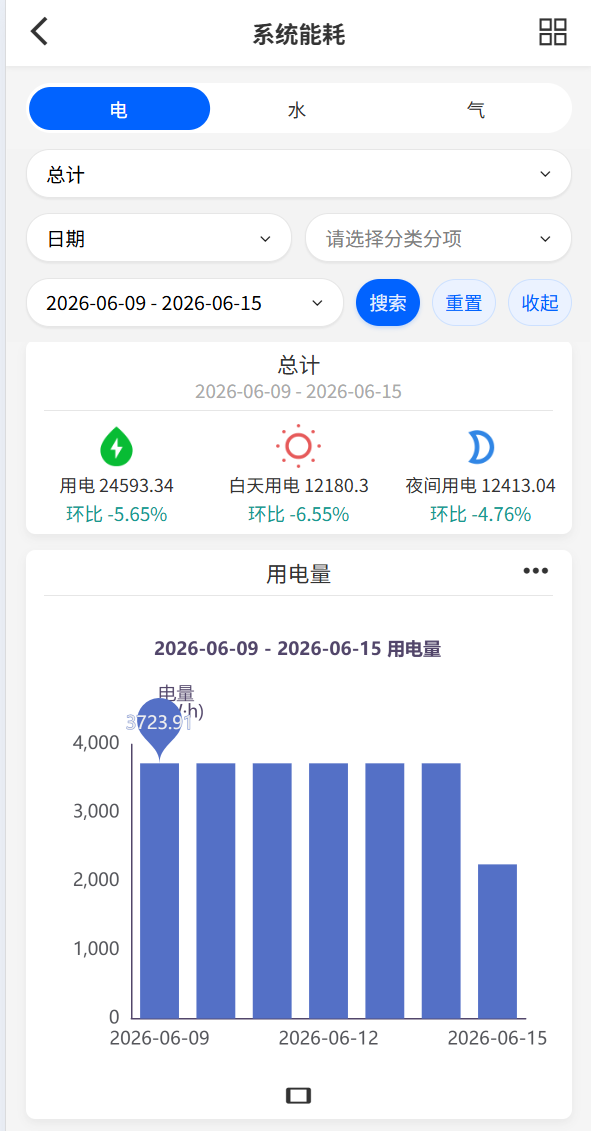Screen dimensions: 591x1131
Task: Open the 总计 dropdown
Action: pyautogui.click(x=299, y=174)
